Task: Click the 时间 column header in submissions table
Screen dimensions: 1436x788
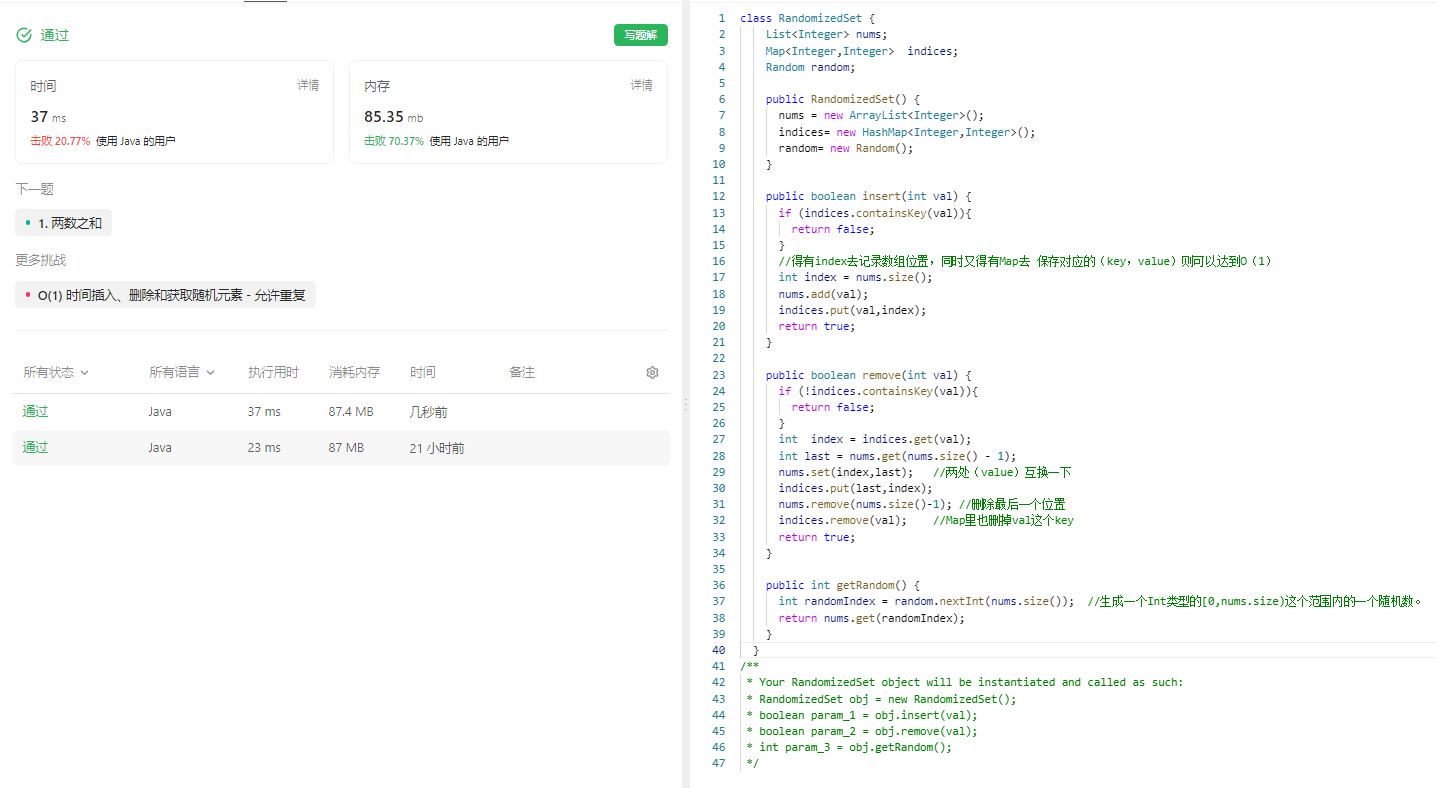Action: (x=422, y=372)
